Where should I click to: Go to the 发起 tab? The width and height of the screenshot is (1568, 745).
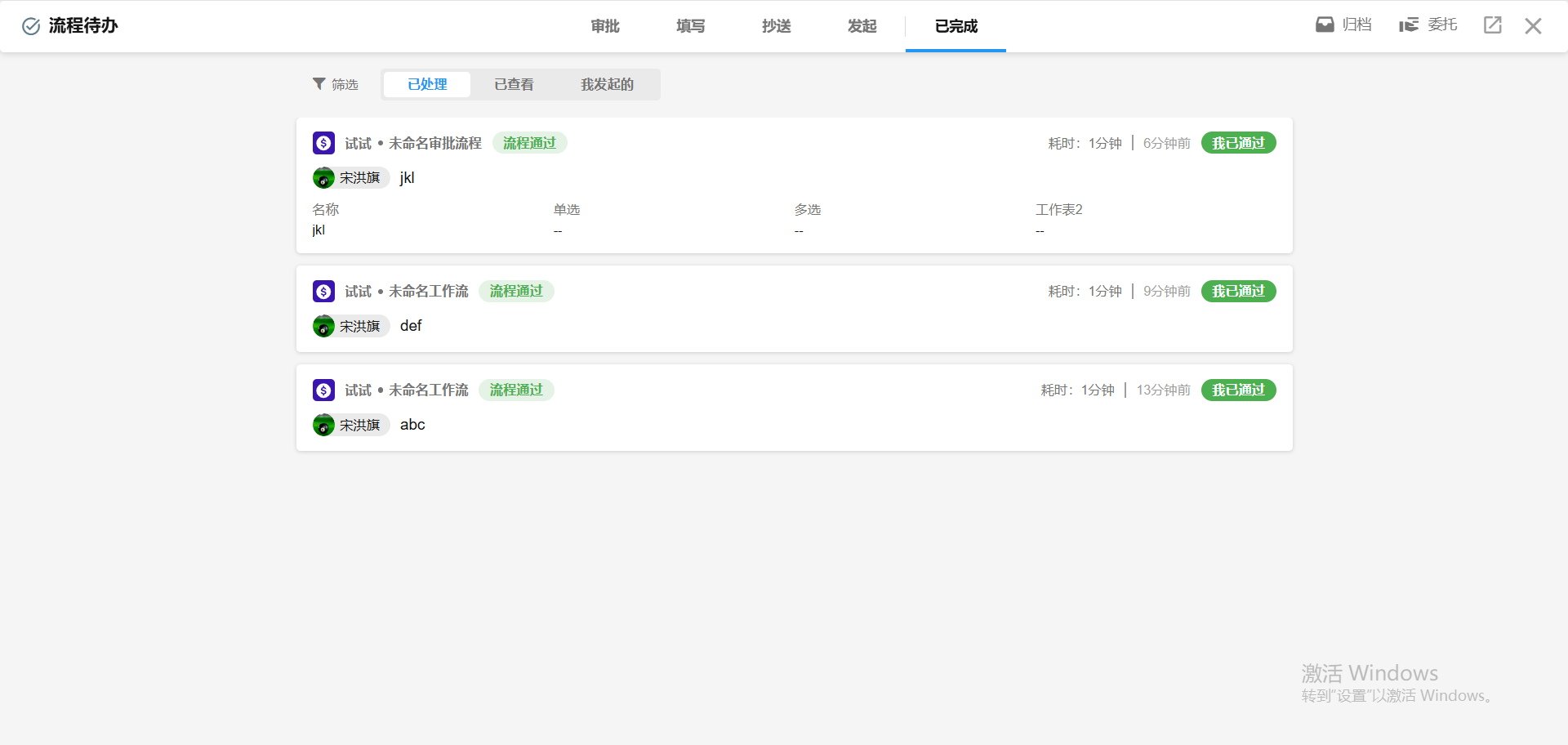click(862, 26)
